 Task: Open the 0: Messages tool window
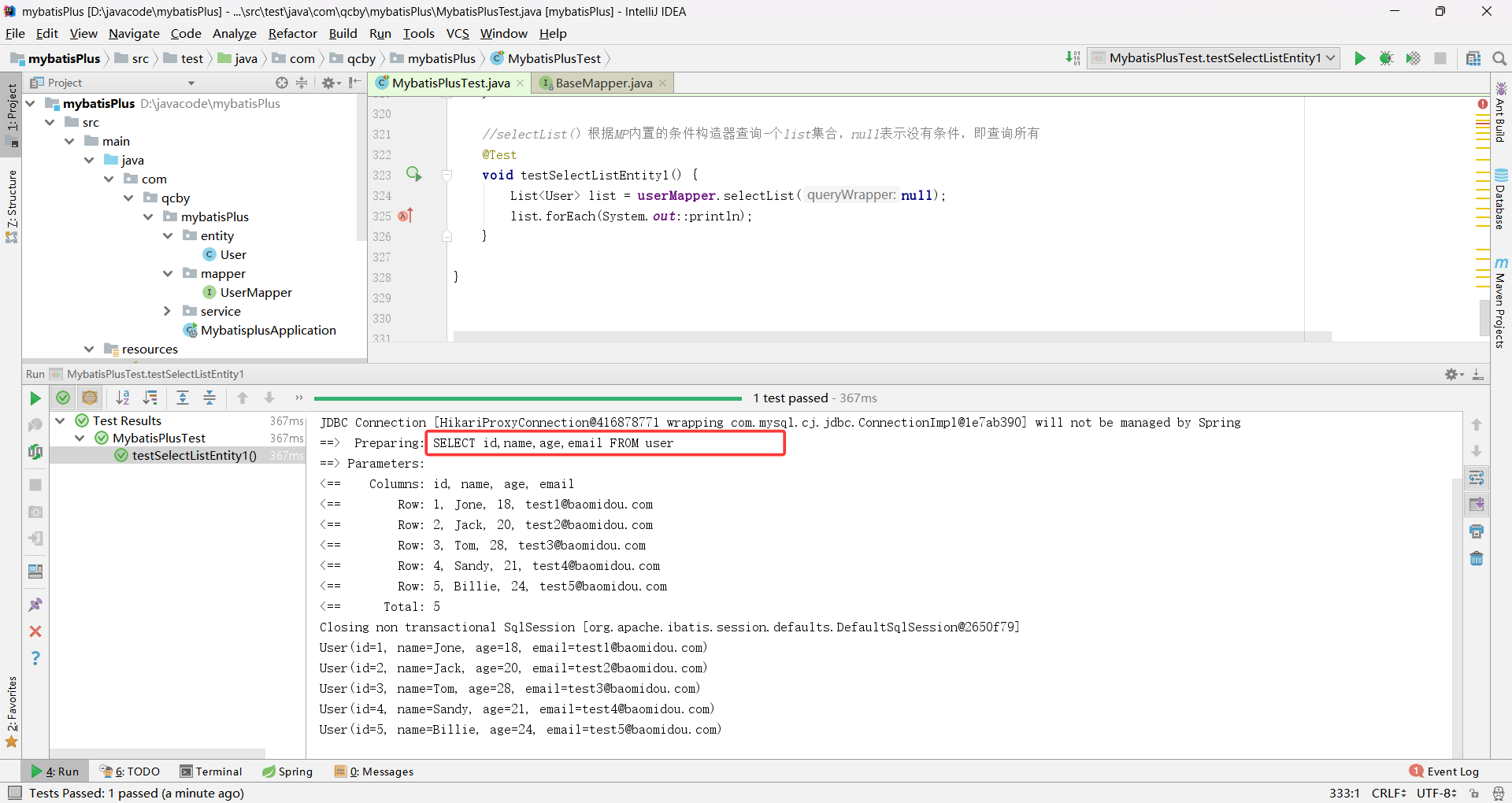(x=374, y=772)
